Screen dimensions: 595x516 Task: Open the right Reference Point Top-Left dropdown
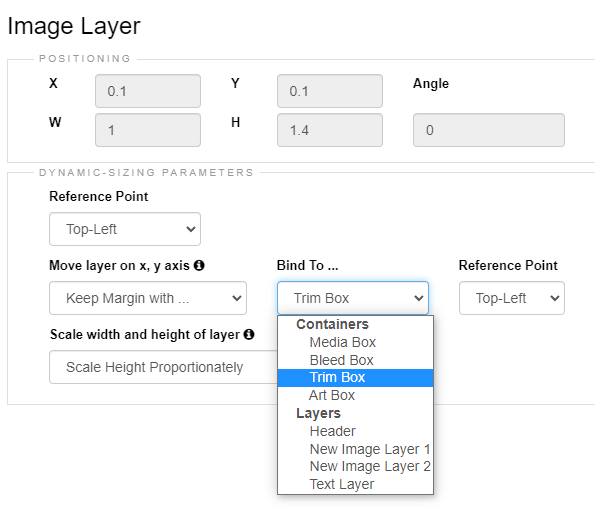[512, 298]
